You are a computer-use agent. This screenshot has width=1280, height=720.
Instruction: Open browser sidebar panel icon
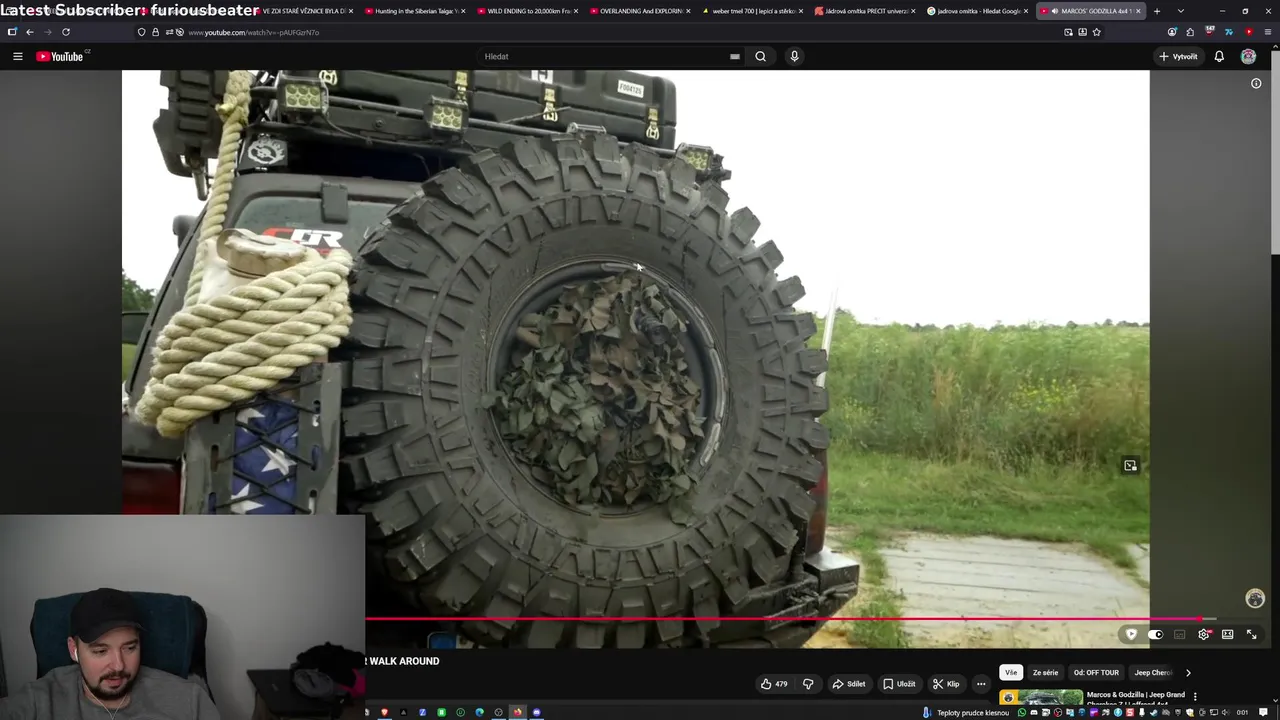coord(12,32)
